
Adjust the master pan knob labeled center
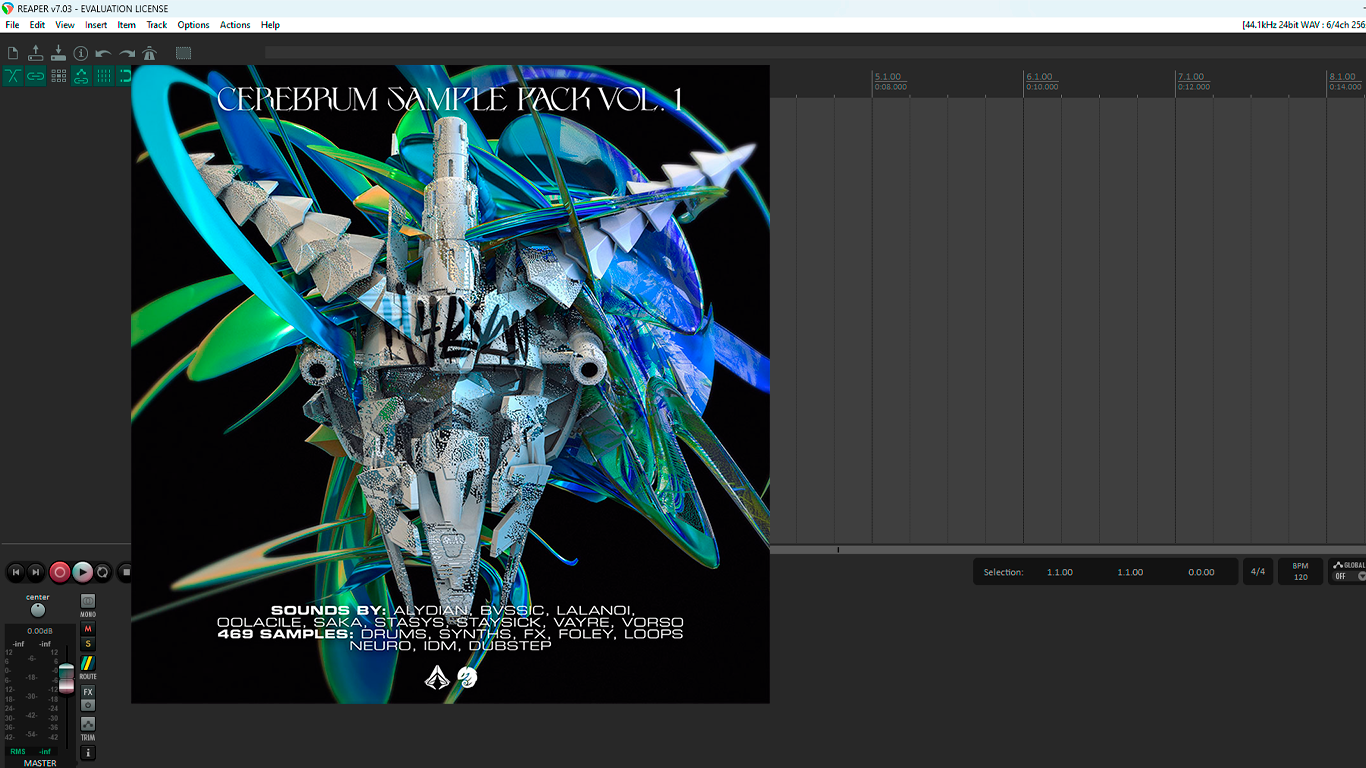tap(38, 610)
